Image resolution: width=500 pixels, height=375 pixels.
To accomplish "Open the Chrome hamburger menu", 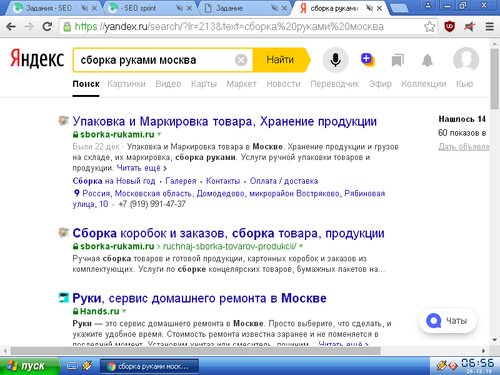I will pyautogui.click(x=489, y=26).
